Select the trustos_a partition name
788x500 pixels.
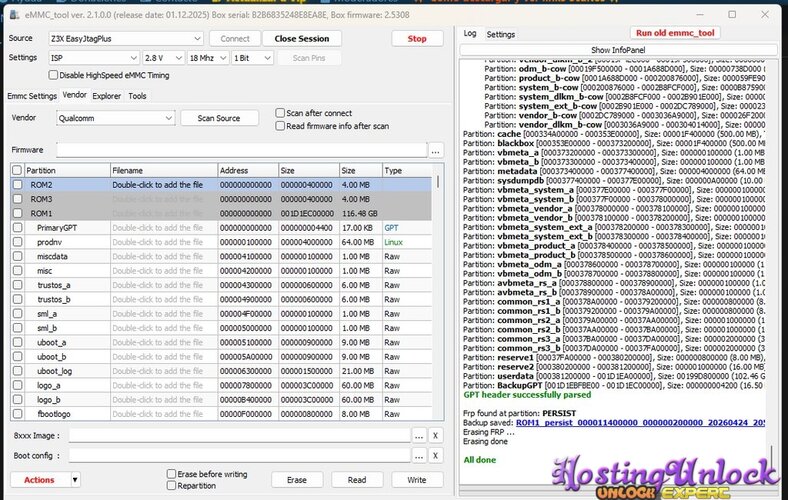click(x=54, y=285)
